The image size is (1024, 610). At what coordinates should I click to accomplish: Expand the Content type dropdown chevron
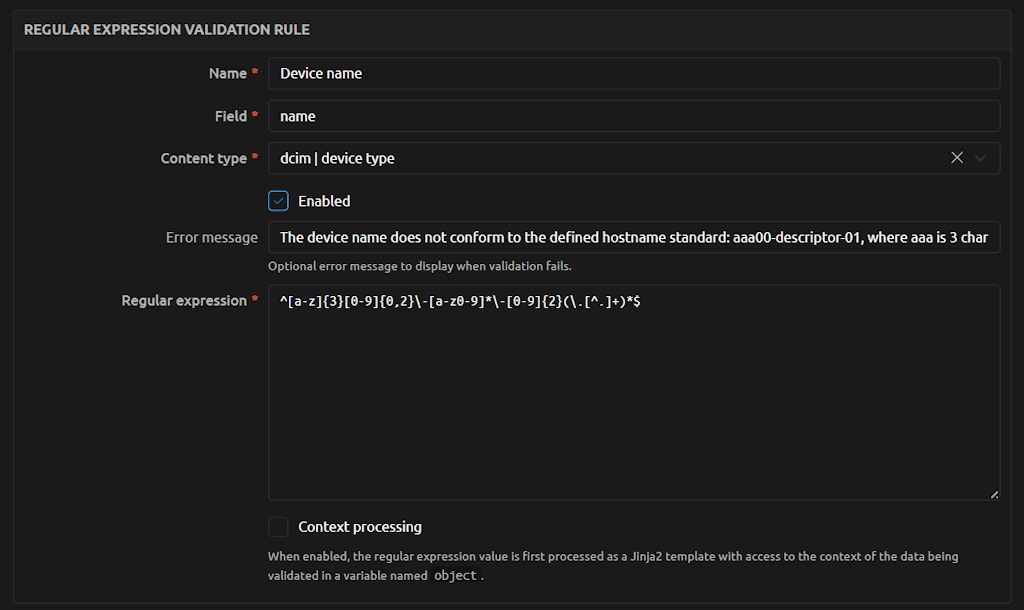pos(981,158)
